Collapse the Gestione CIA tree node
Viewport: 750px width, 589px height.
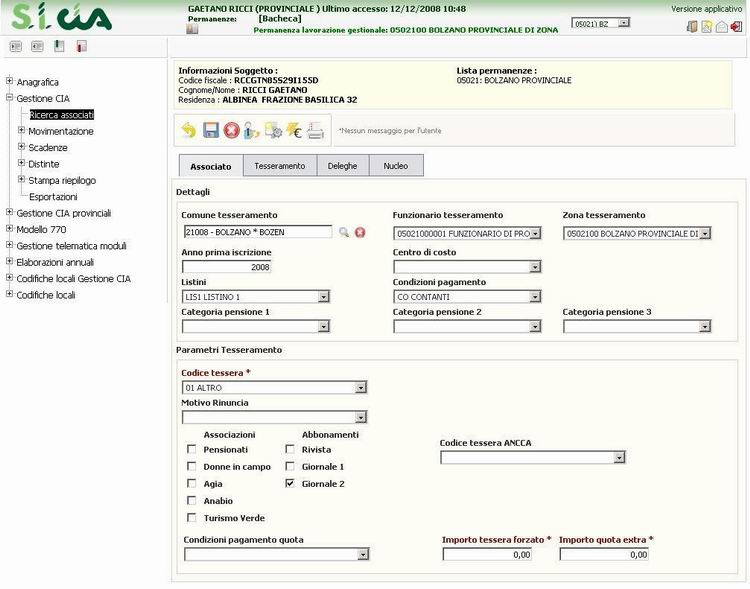9,97
